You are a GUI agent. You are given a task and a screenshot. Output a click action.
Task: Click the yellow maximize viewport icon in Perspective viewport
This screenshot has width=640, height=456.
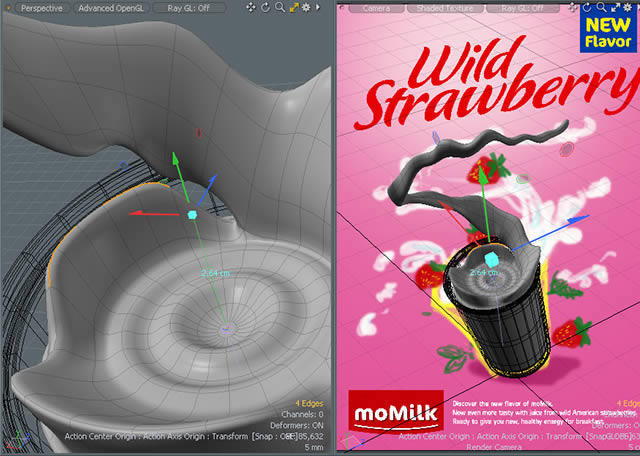pyautogui.click(x=293, y=7)
